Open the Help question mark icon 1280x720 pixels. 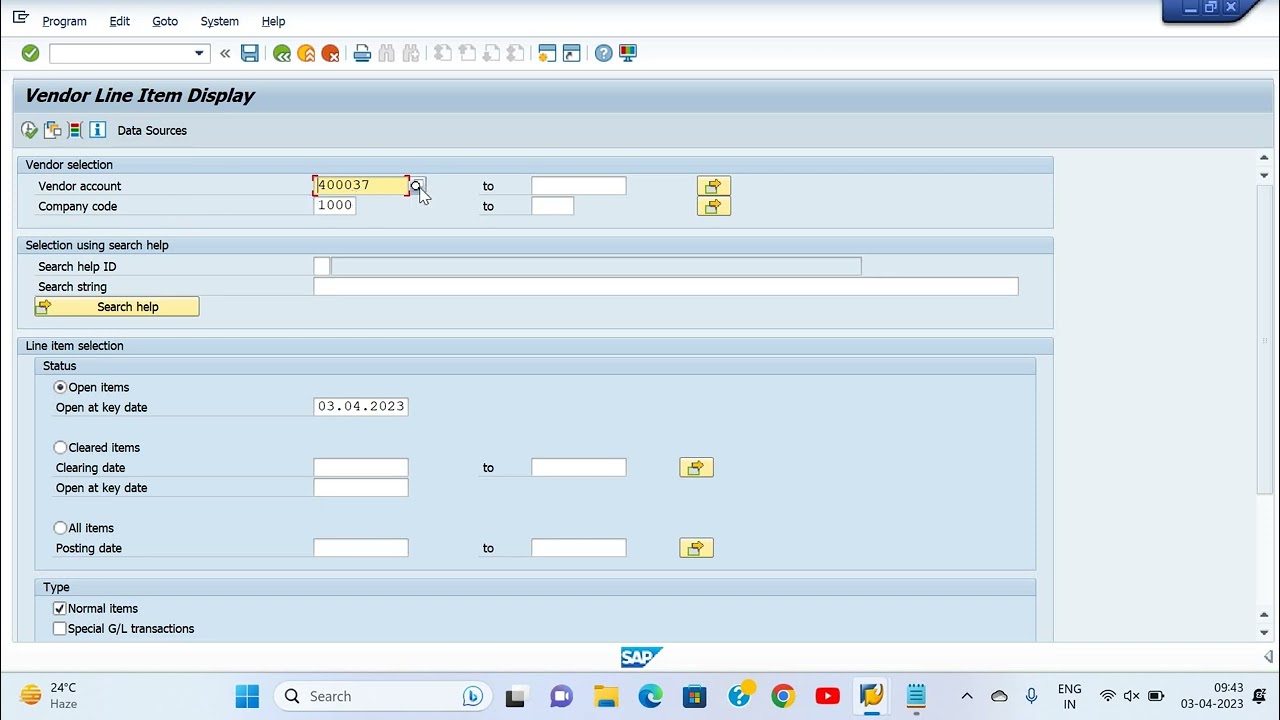click(x=603, y=53)
